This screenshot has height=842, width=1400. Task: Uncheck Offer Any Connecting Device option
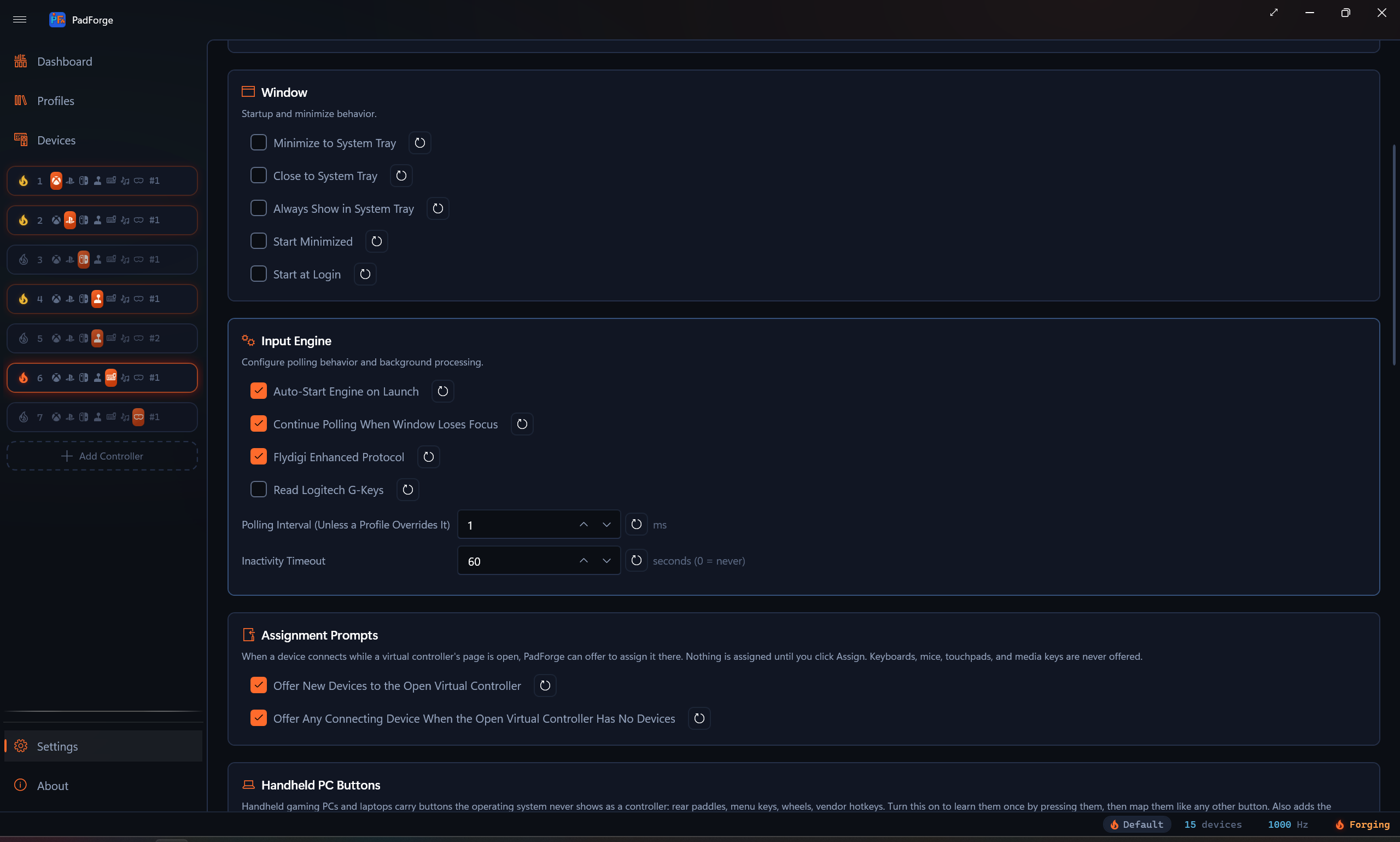pos(259,718)
